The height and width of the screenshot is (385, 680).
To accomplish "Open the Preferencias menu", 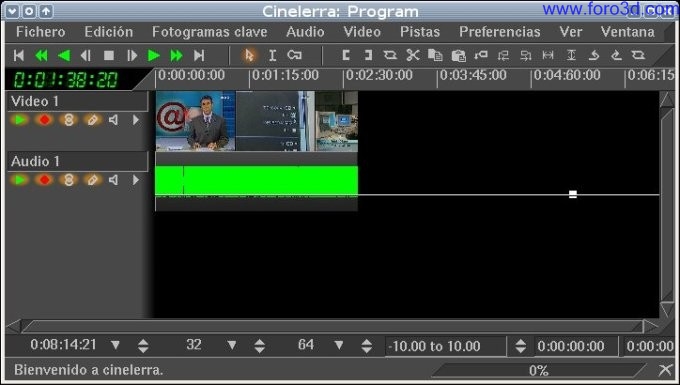I will [500, 32].
